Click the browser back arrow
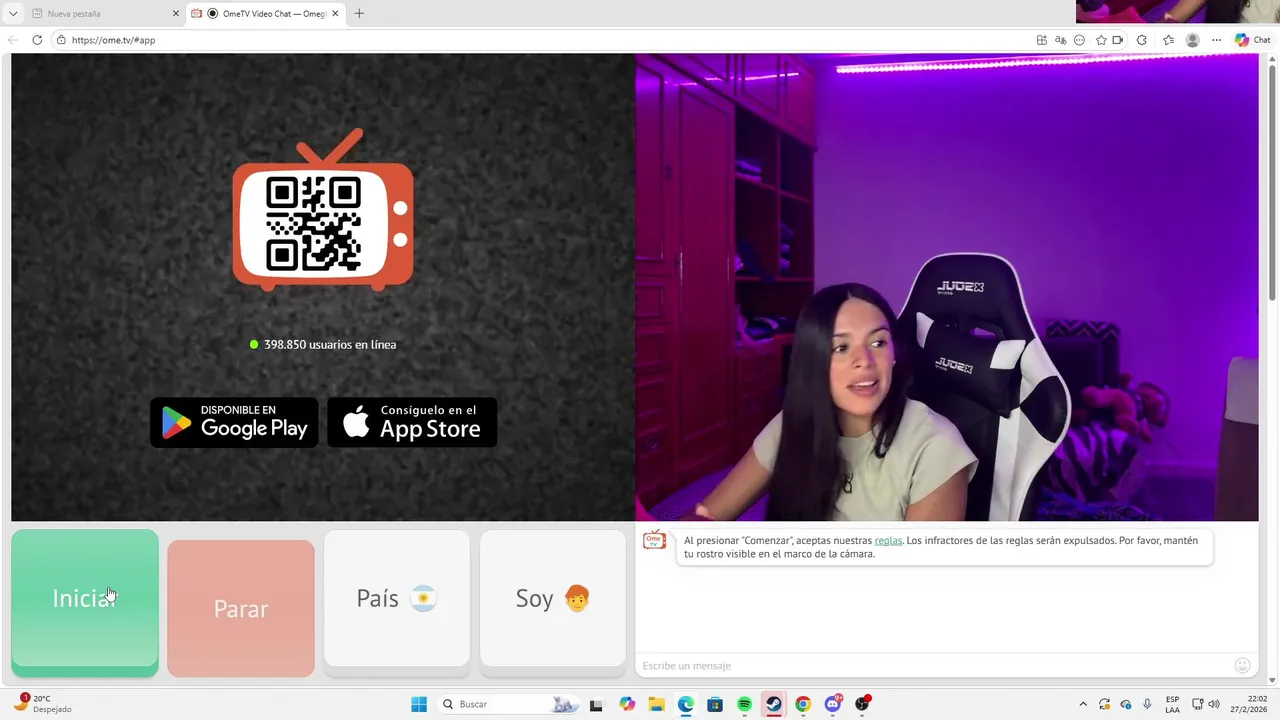The width and height of the screenshot is (1280, 720). (13, 40)
